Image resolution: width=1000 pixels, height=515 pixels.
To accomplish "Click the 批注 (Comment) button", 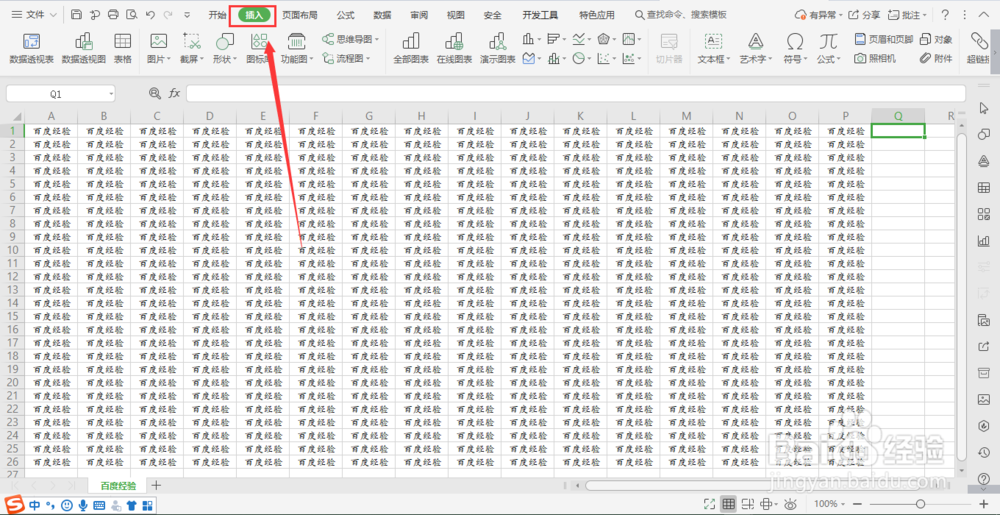I will [908, 15].
